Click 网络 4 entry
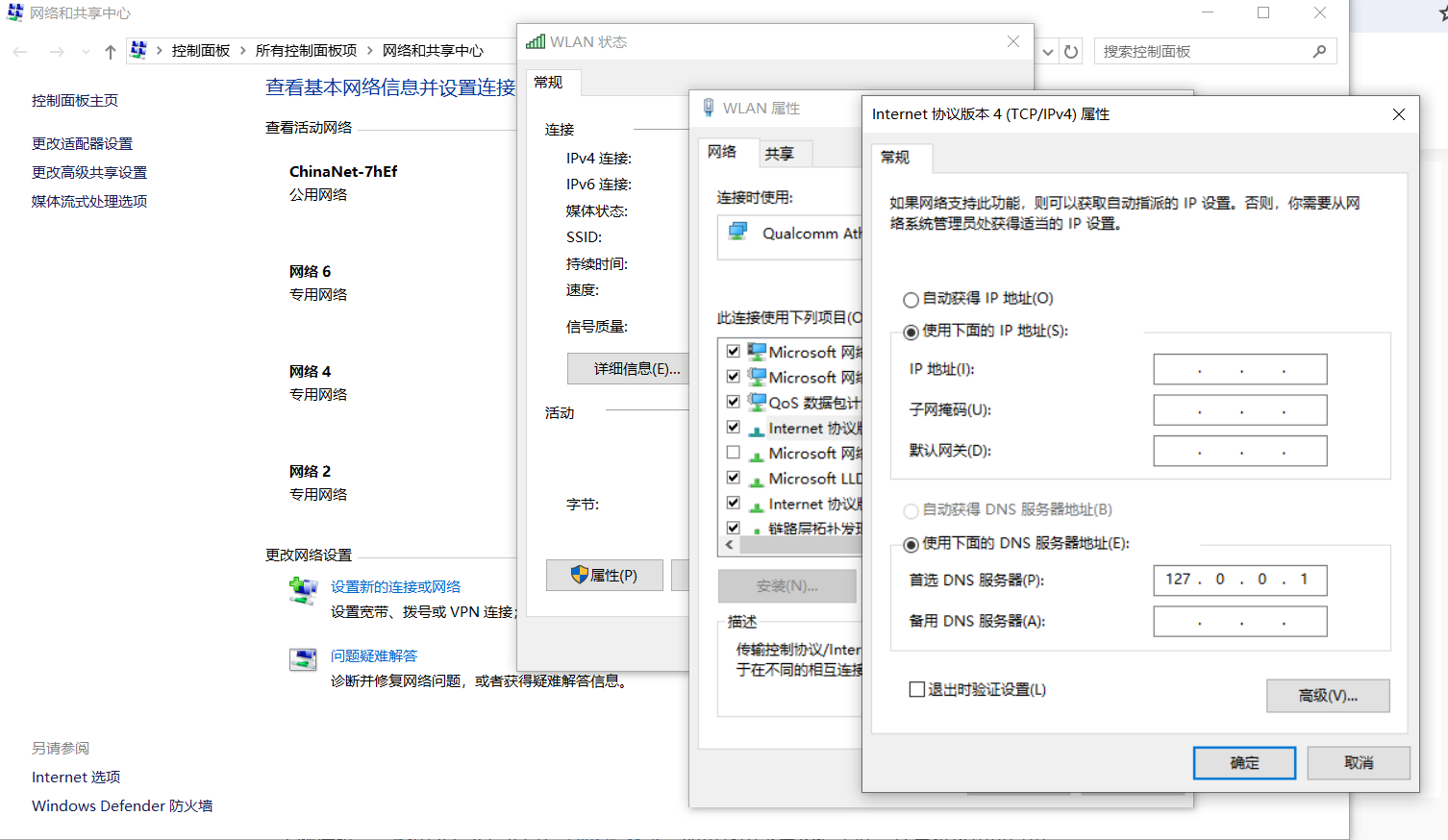Viewport: 1448px width, 840px height. pos(310,371)
